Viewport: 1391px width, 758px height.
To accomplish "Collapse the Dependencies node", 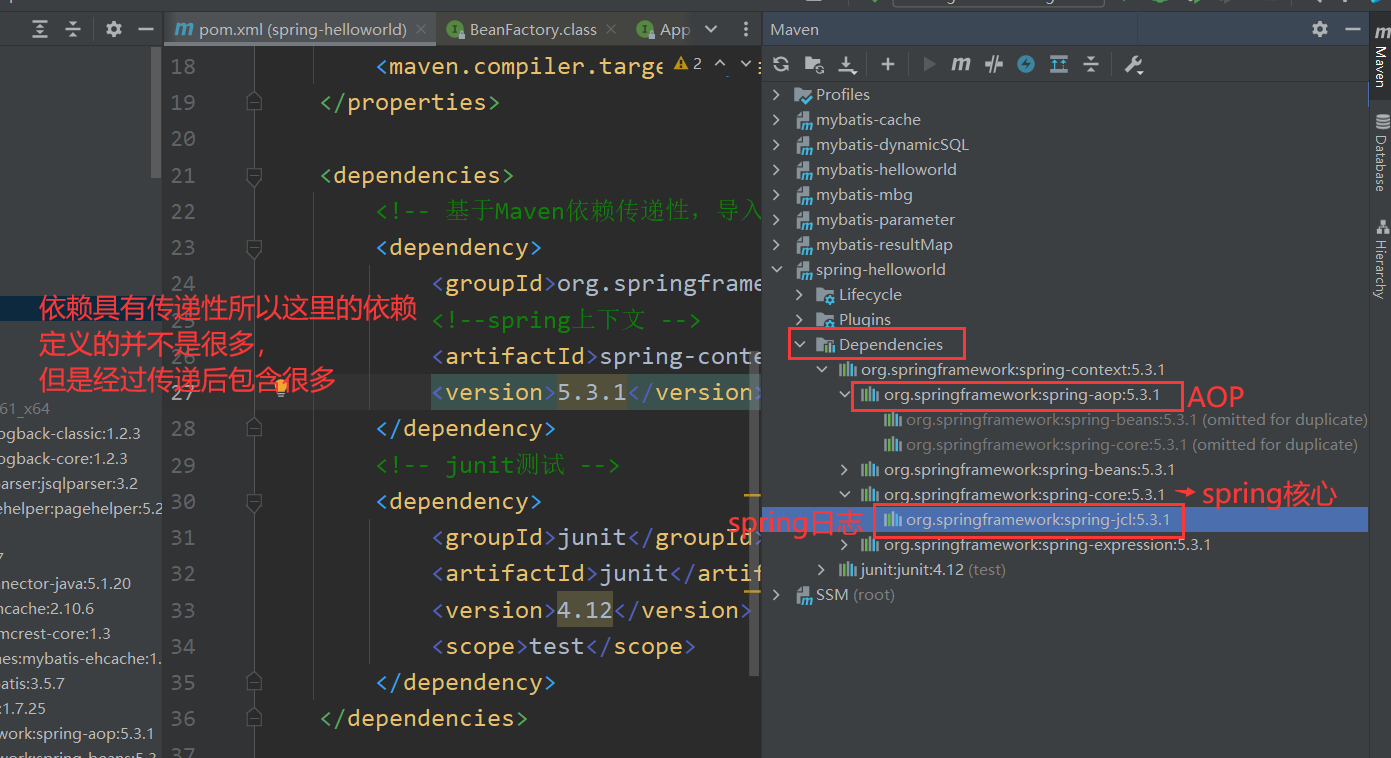I will tap(800, 344).
